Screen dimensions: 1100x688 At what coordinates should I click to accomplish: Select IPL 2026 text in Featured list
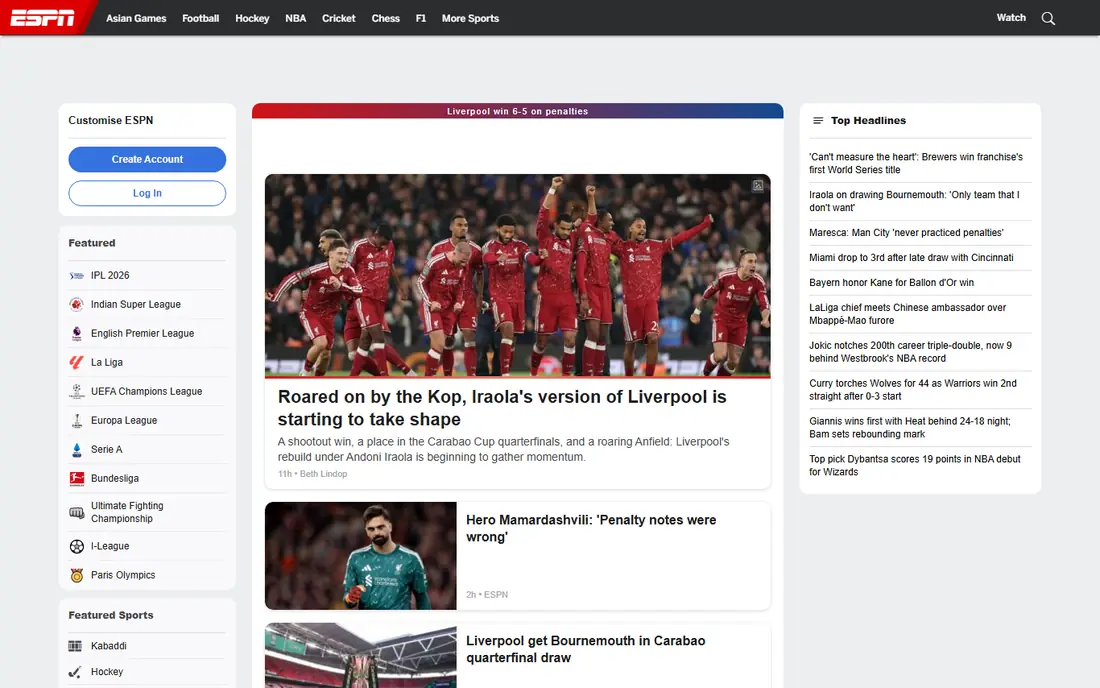point(110,276)
